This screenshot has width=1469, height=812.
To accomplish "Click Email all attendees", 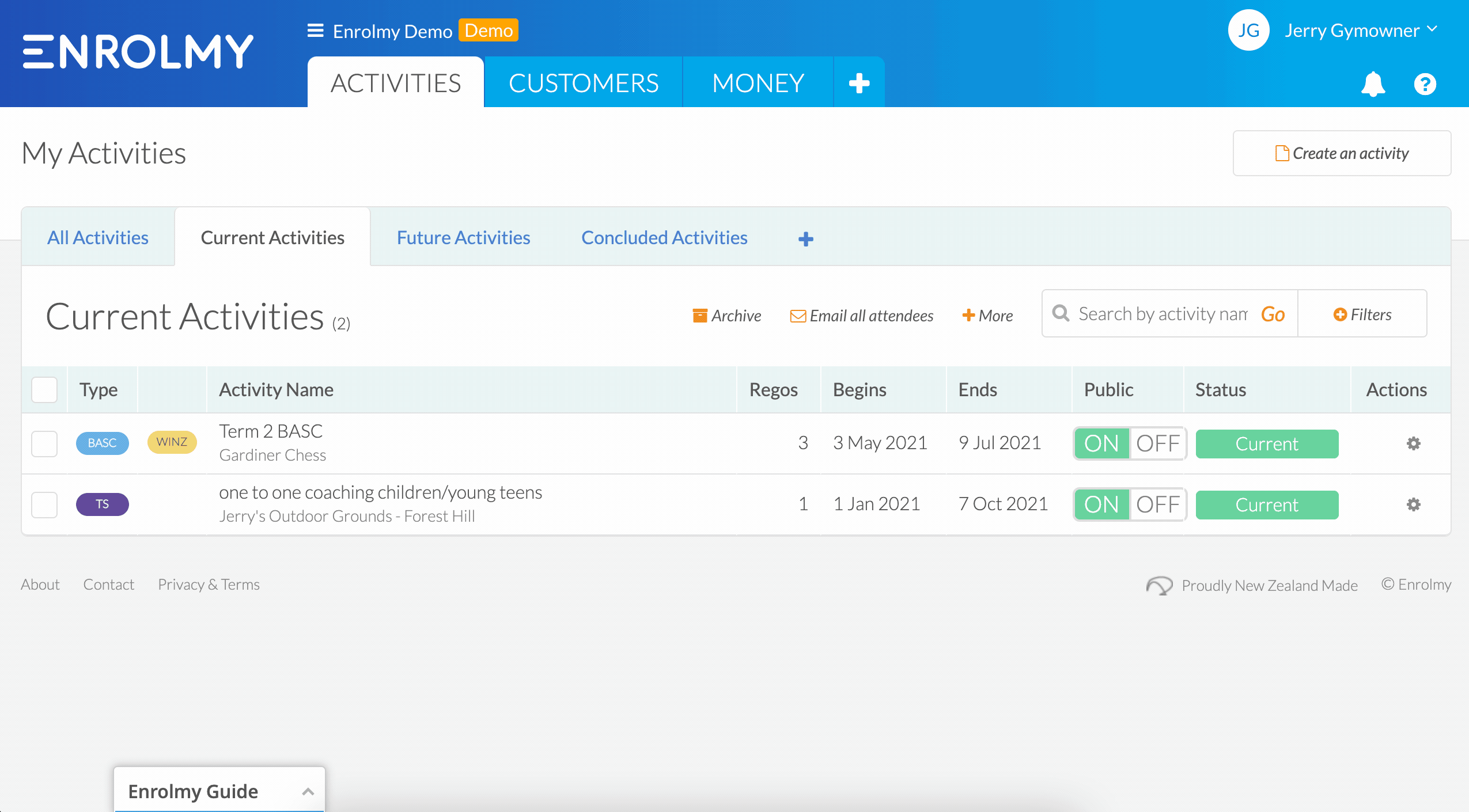I will (x=862, y=316).
